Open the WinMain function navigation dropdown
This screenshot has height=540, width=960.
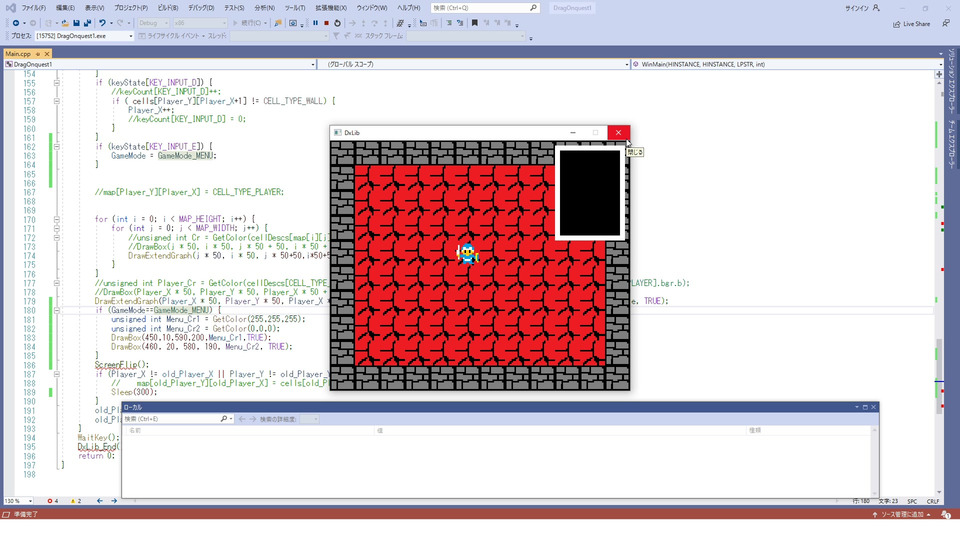click(x=787, y=64)
